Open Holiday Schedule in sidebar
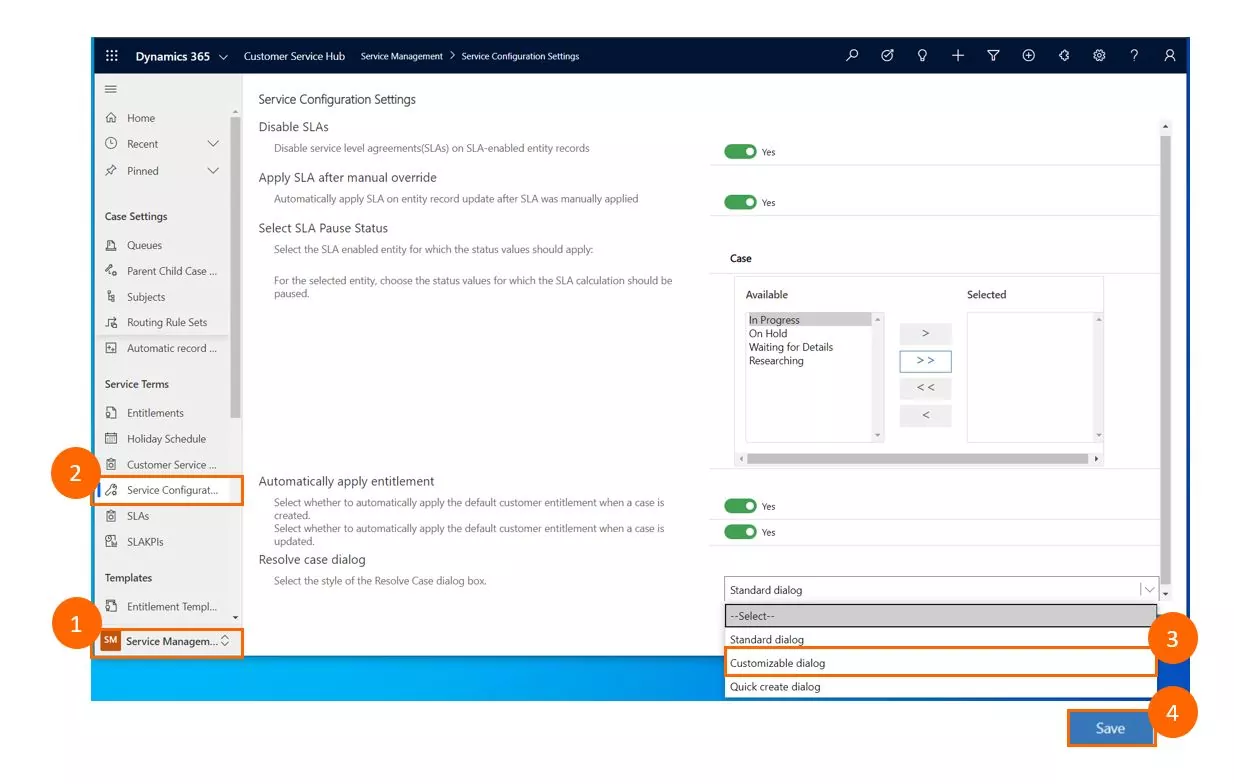 click(x=166, y=439)
